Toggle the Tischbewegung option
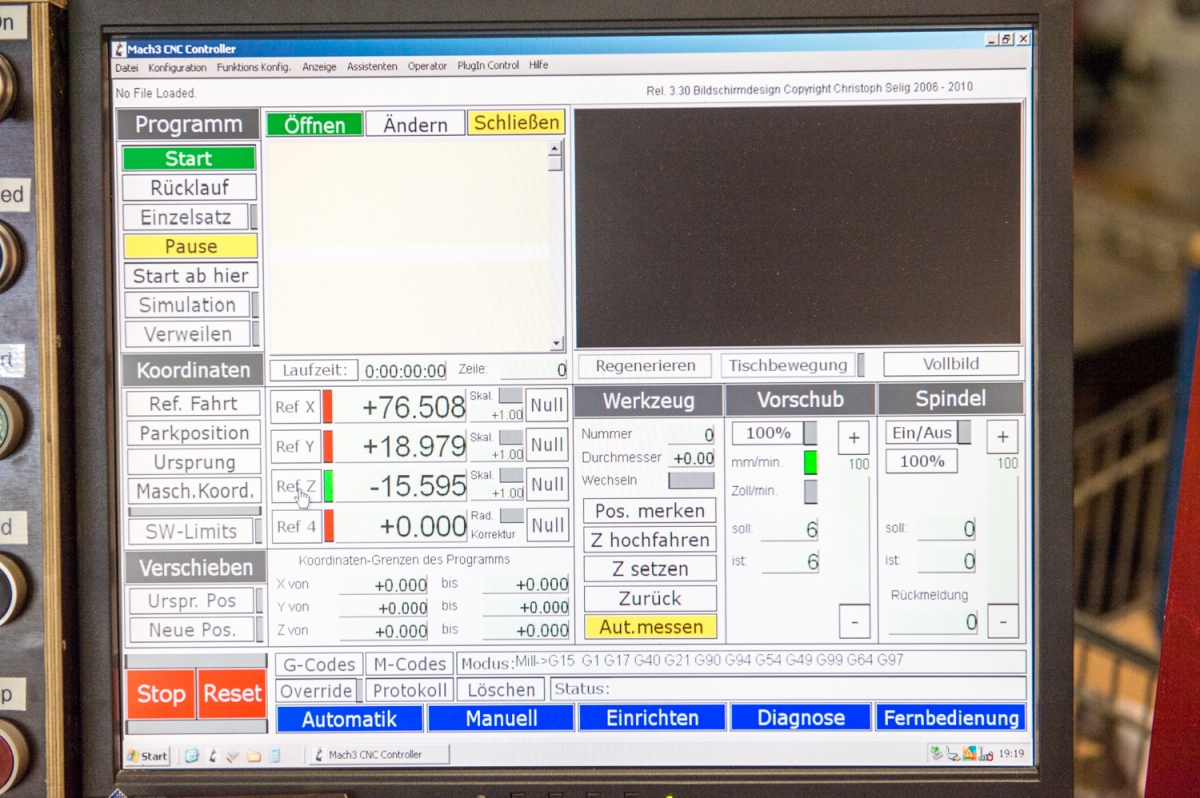Screen dimensions: 1200x798 (x=788, y=365)
